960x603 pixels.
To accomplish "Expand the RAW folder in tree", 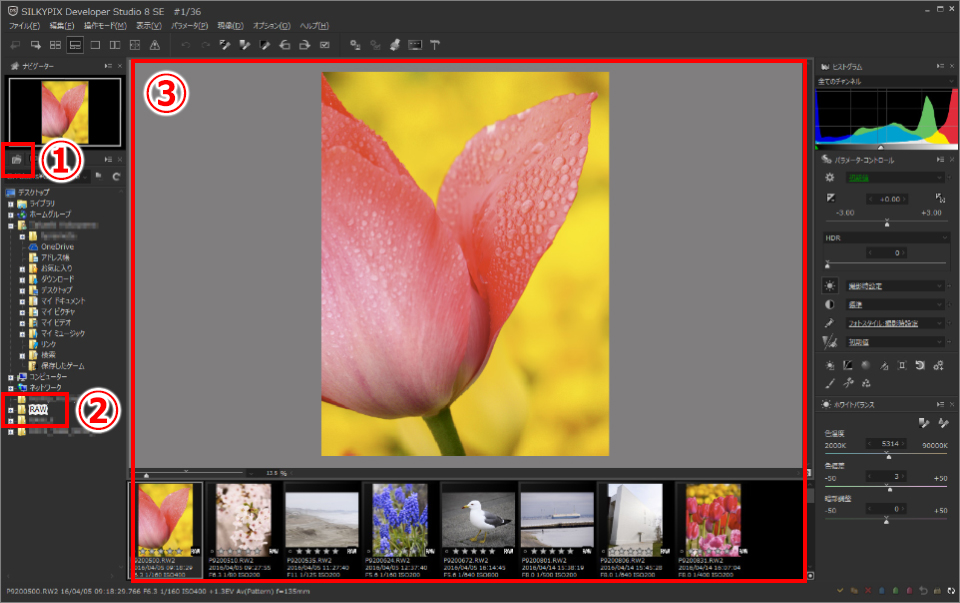I will [x=11, y=409].
